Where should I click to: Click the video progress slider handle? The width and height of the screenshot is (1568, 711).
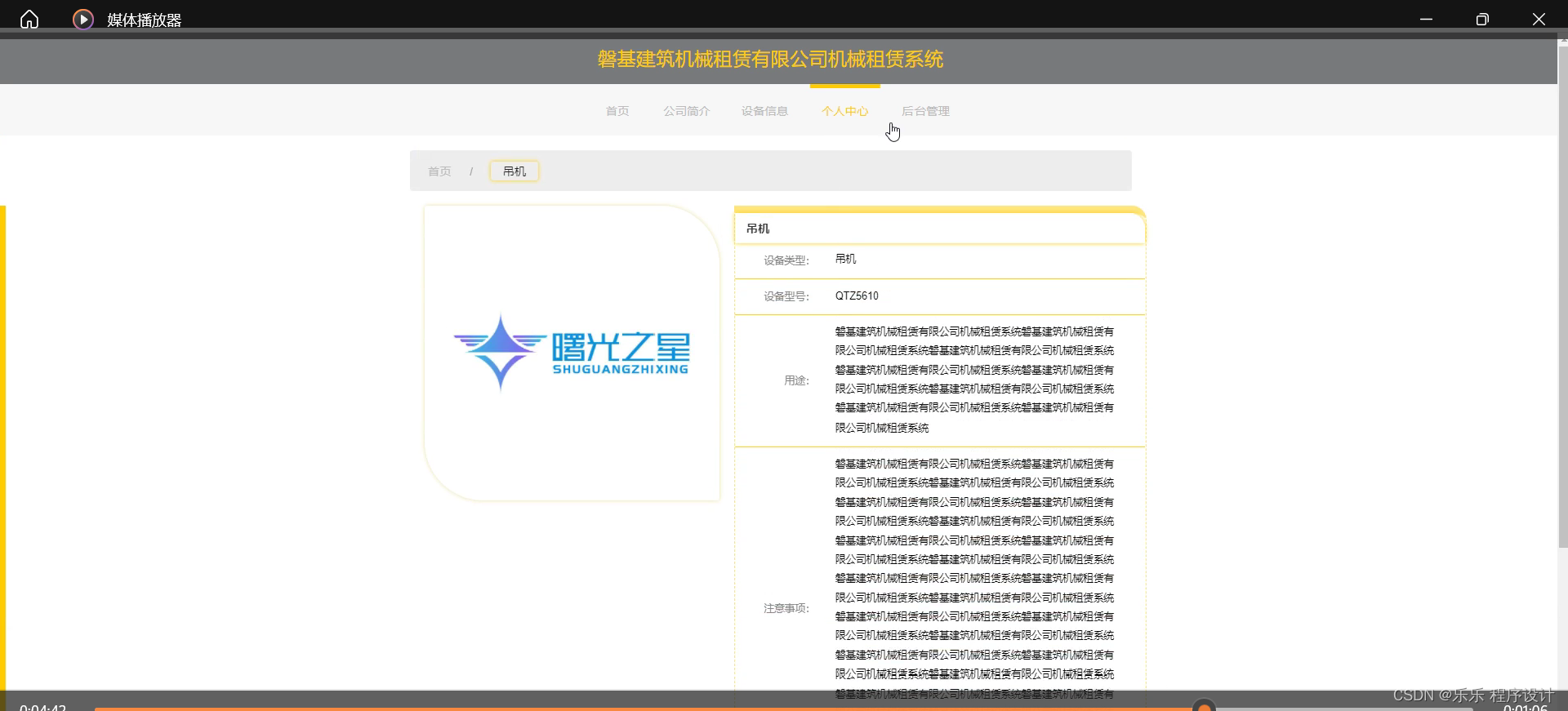[1204, 706]
